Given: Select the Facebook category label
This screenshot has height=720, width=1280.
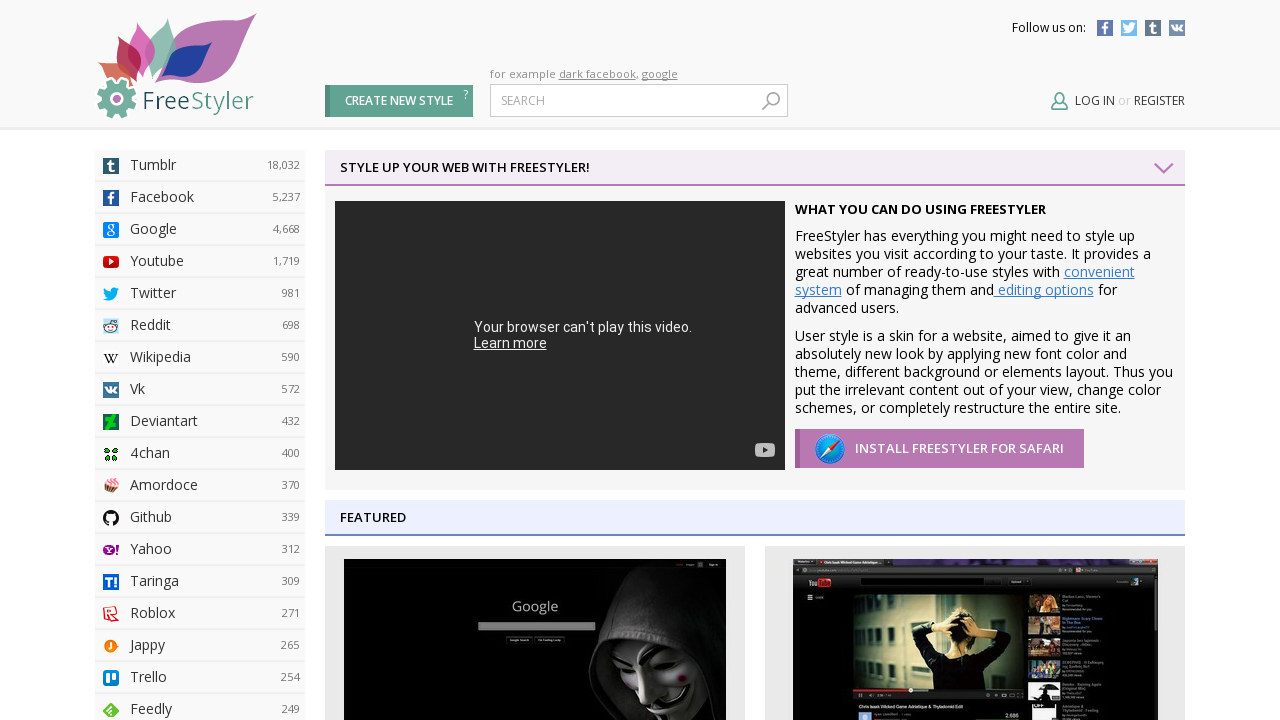Looking at the screenshot, I should pyautogui.click(x=162, y=197).
